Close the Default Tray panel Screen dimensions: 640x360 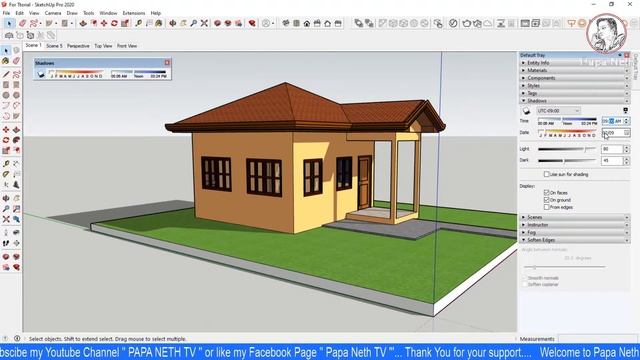pyautogui.click(x=627, y=55)
